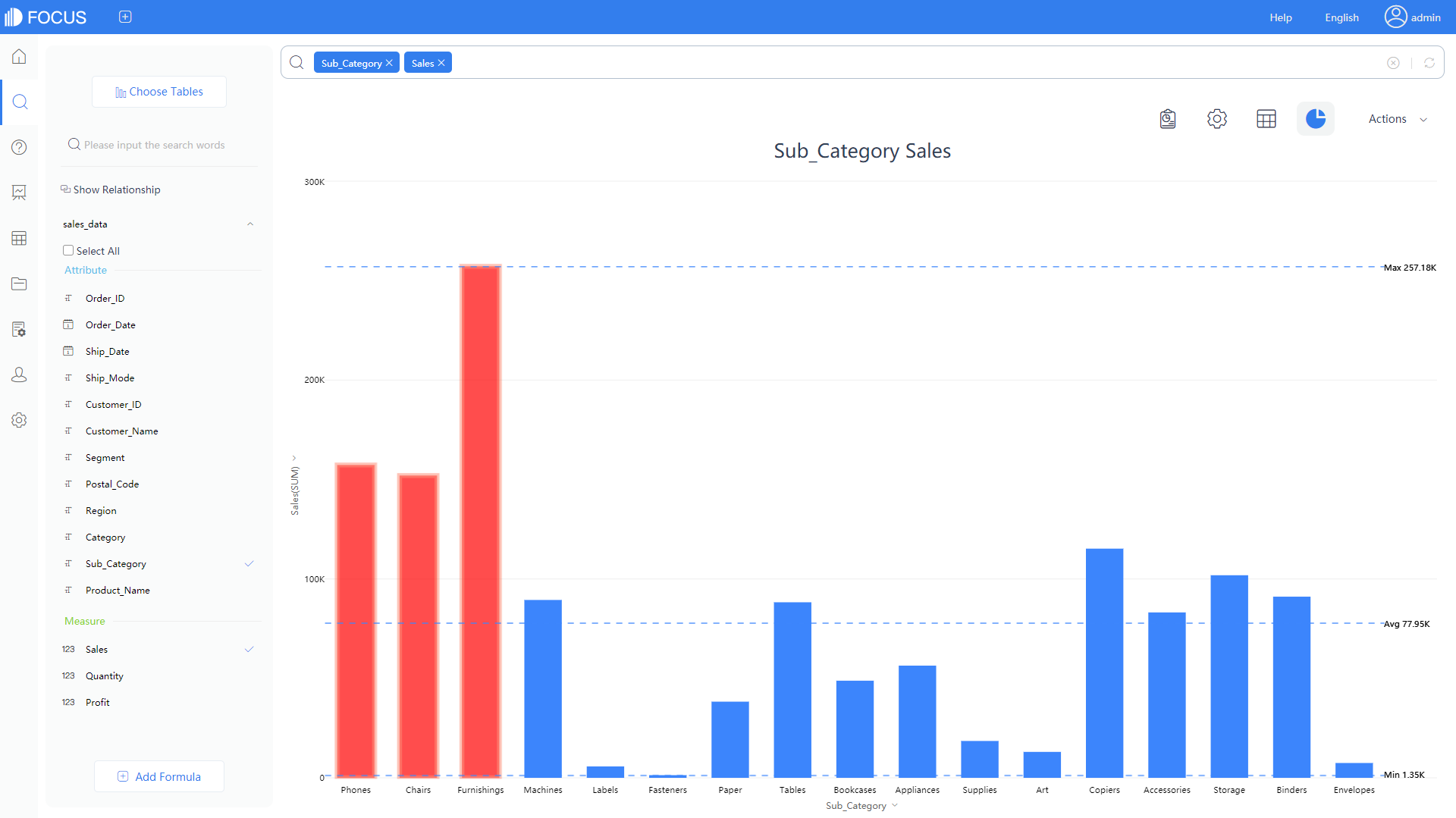Remove the Sales search chip
The width and height of the screenshot is (1456, 818).
click(x=441, y=63)
